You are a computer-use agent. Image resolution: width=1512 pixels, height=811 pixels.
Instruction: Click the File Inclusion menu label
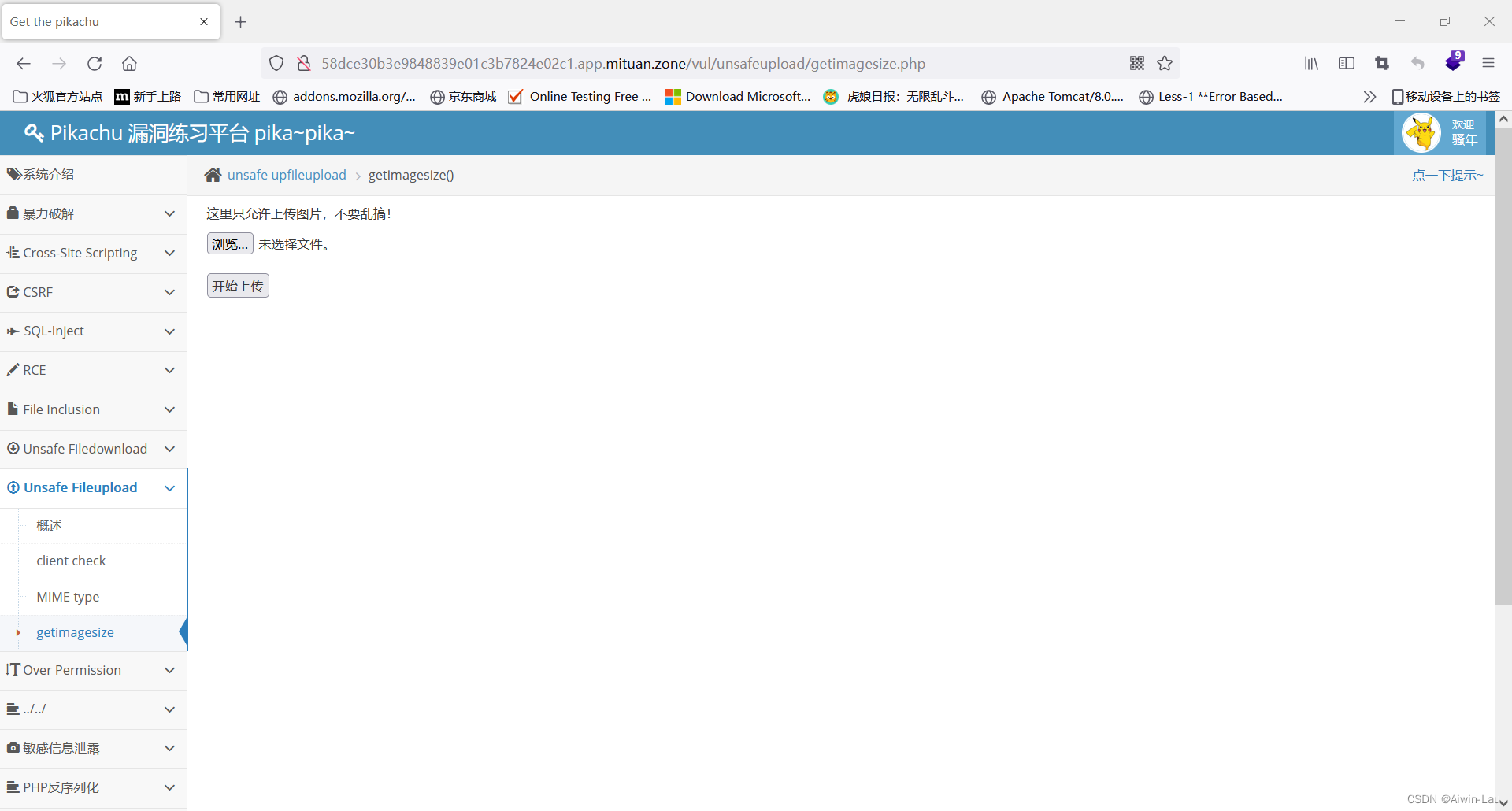(61, 409)
